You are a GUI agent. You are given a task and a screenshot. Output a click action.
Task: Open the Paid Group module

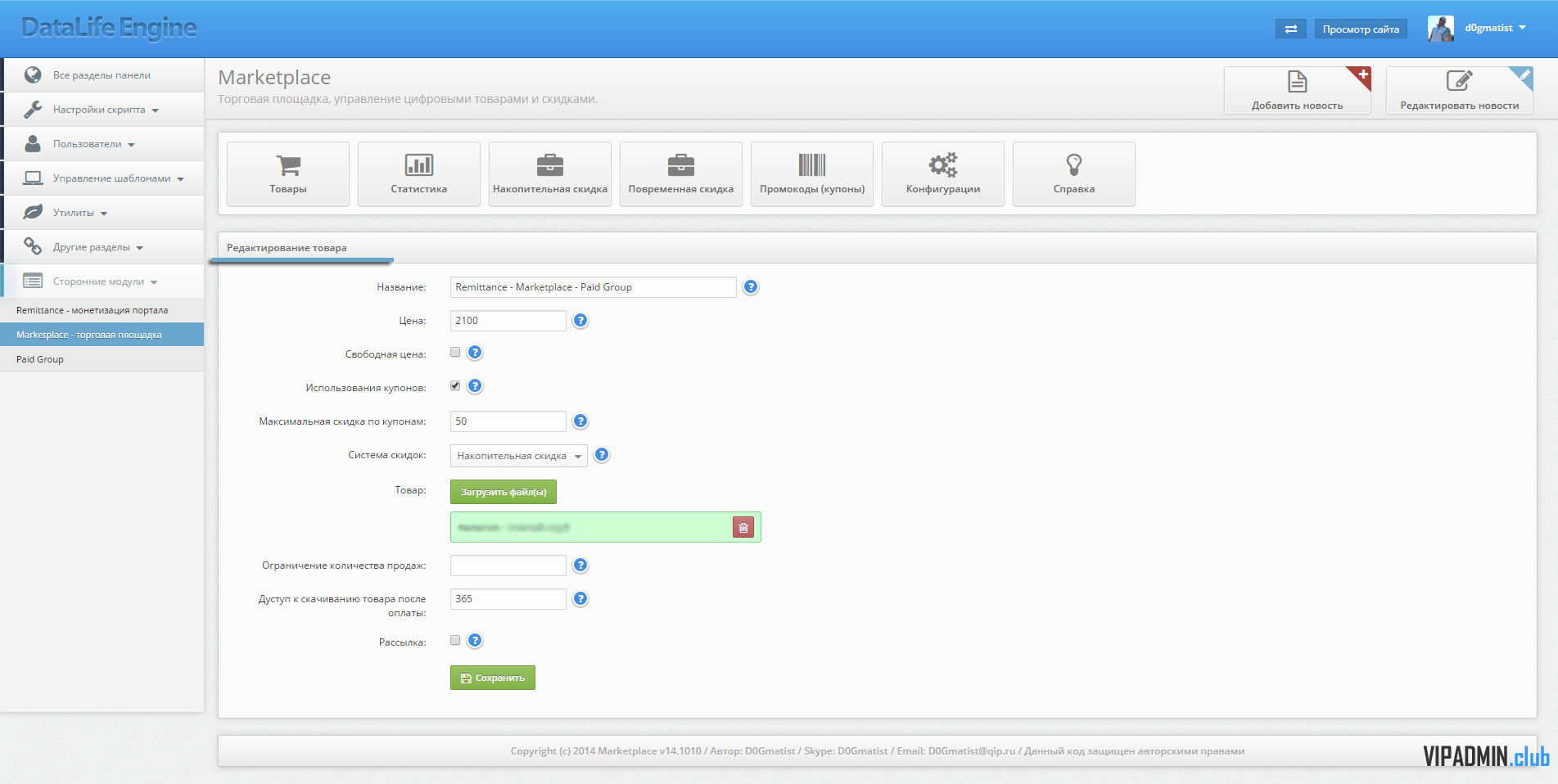[x=102, y=359]
